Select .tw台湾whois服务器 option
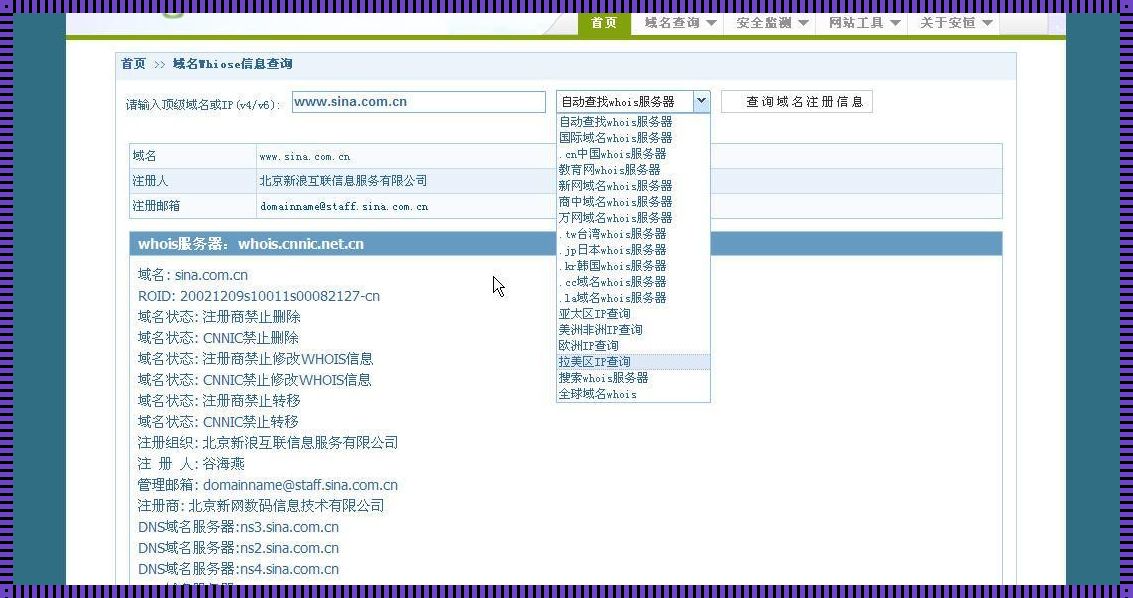This screenshot has width=1133, height=598. point(633,234)
